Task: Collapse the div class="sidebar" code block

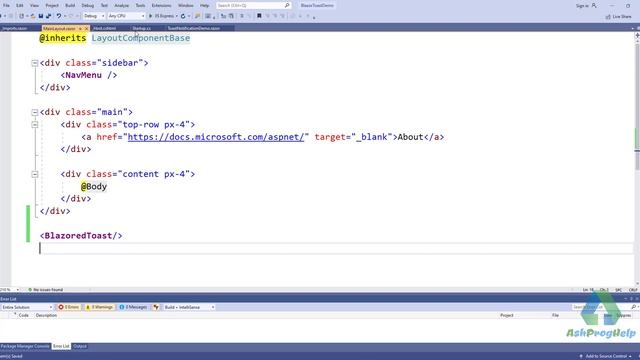Action: tap(35, 63)
